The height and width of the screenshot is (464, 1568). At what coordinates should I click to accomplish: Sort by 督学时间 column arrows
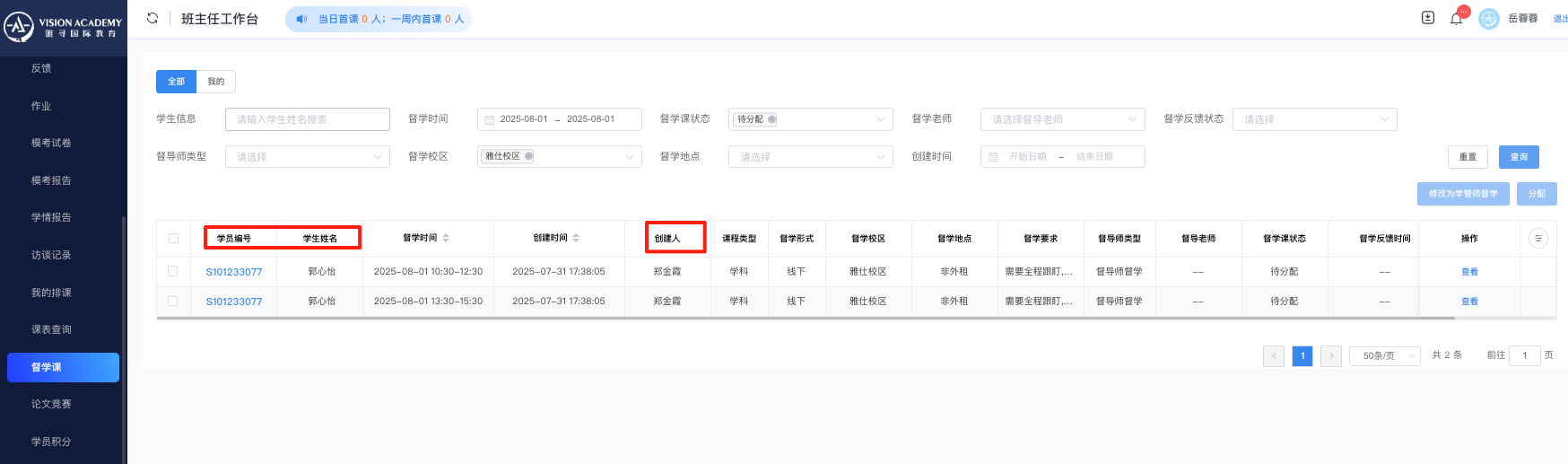(446, 238)
